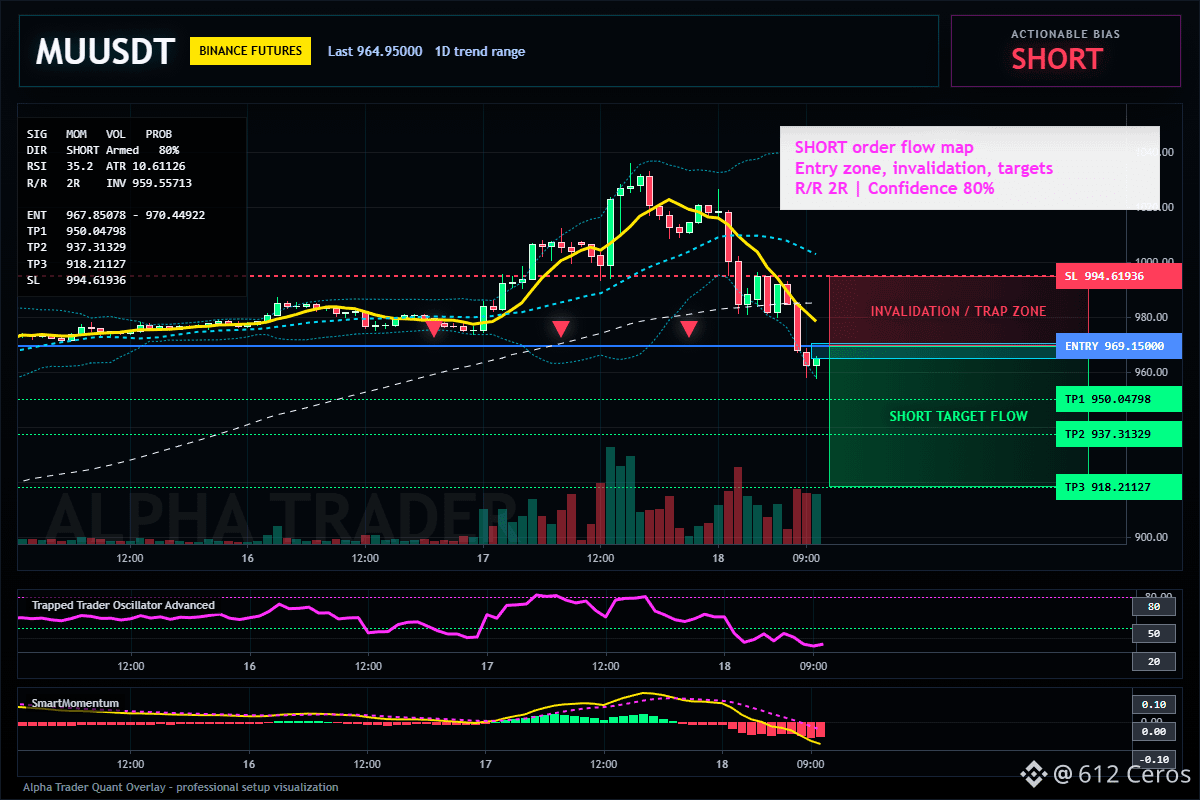The image size is (1200, 800).
Task: Click the ATR 10.61126 value in stats panel
Action: click(146, 166)
